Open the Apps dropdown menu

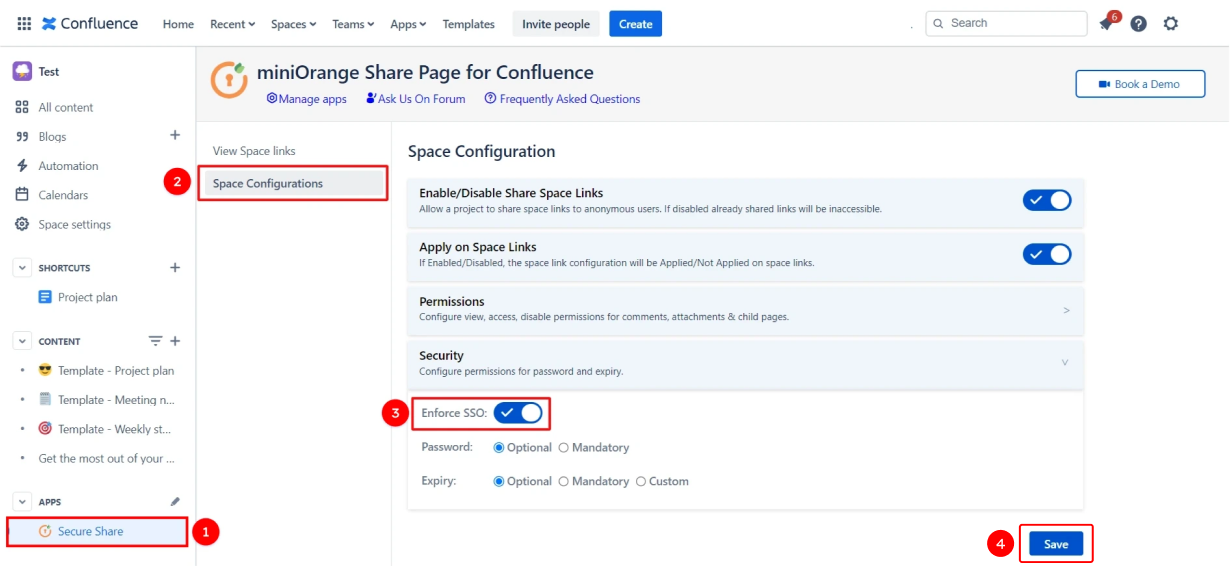(x=408, y=24)
